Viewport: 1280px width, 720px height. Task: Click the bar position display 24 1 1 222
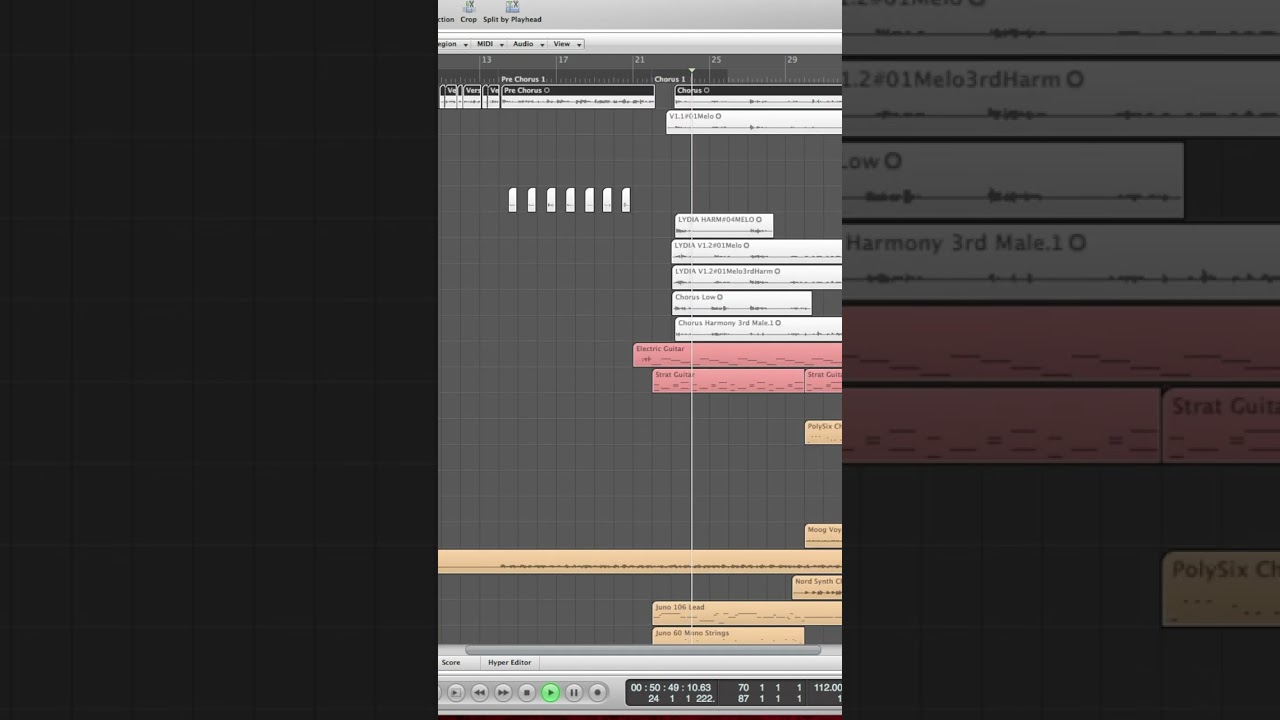click(681, 698)
